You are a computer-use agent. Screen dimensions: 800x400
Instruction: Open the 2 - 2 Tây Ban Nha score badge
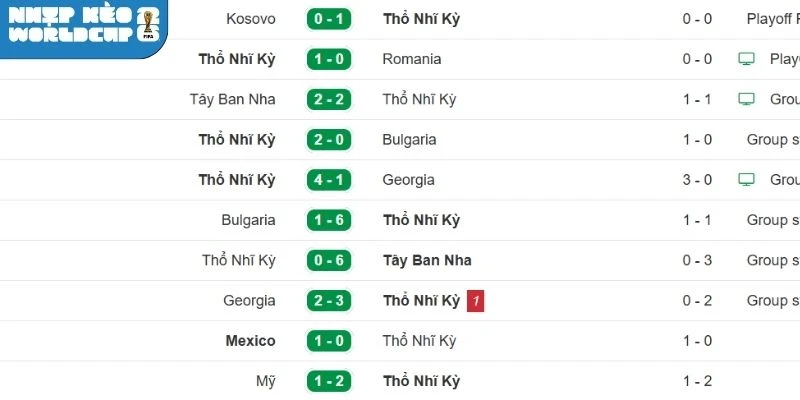coord(329,99)
